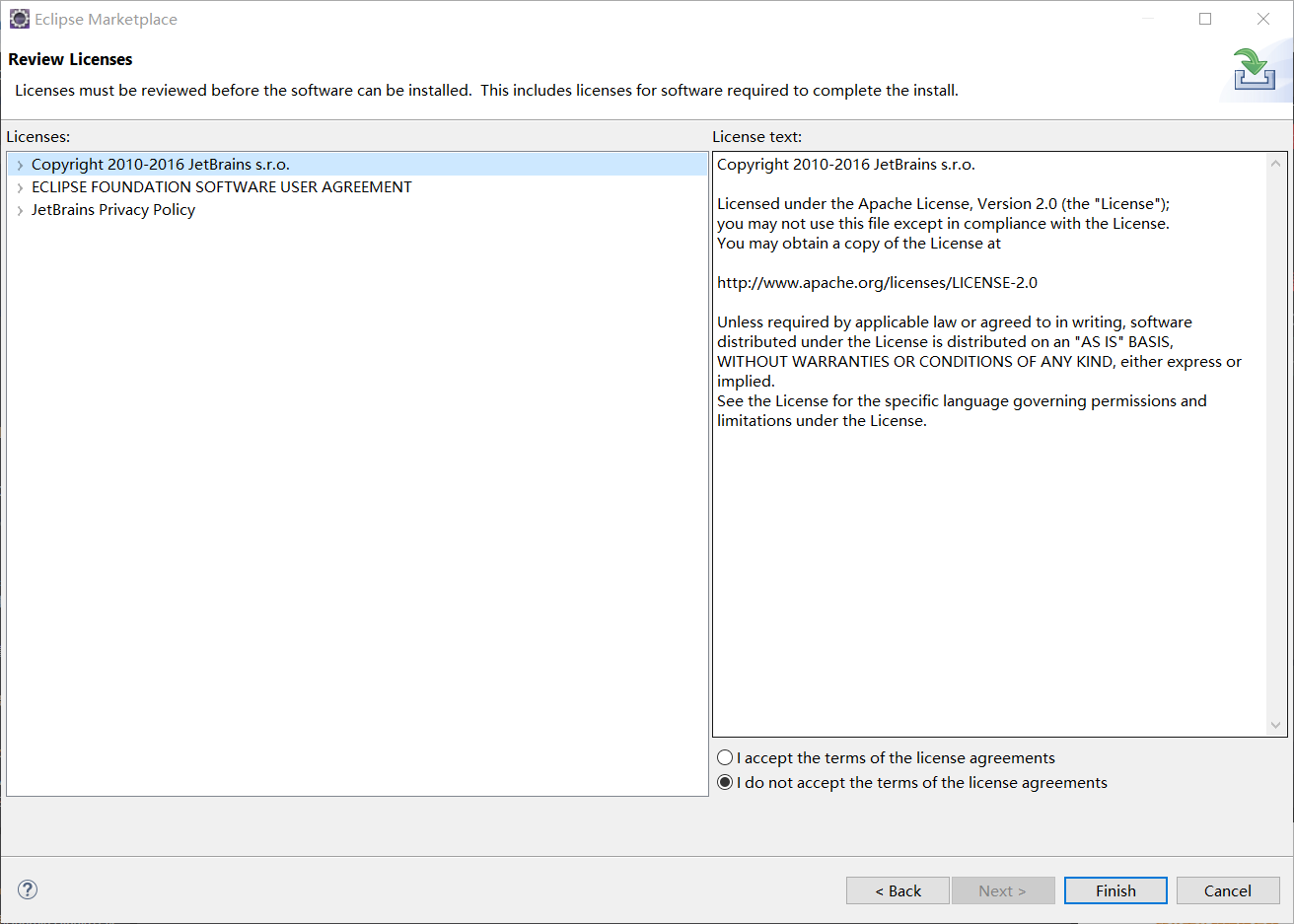Maximize the Eclipse Marketplace window
The image size is (1294, 924).
coord(1205,19)
